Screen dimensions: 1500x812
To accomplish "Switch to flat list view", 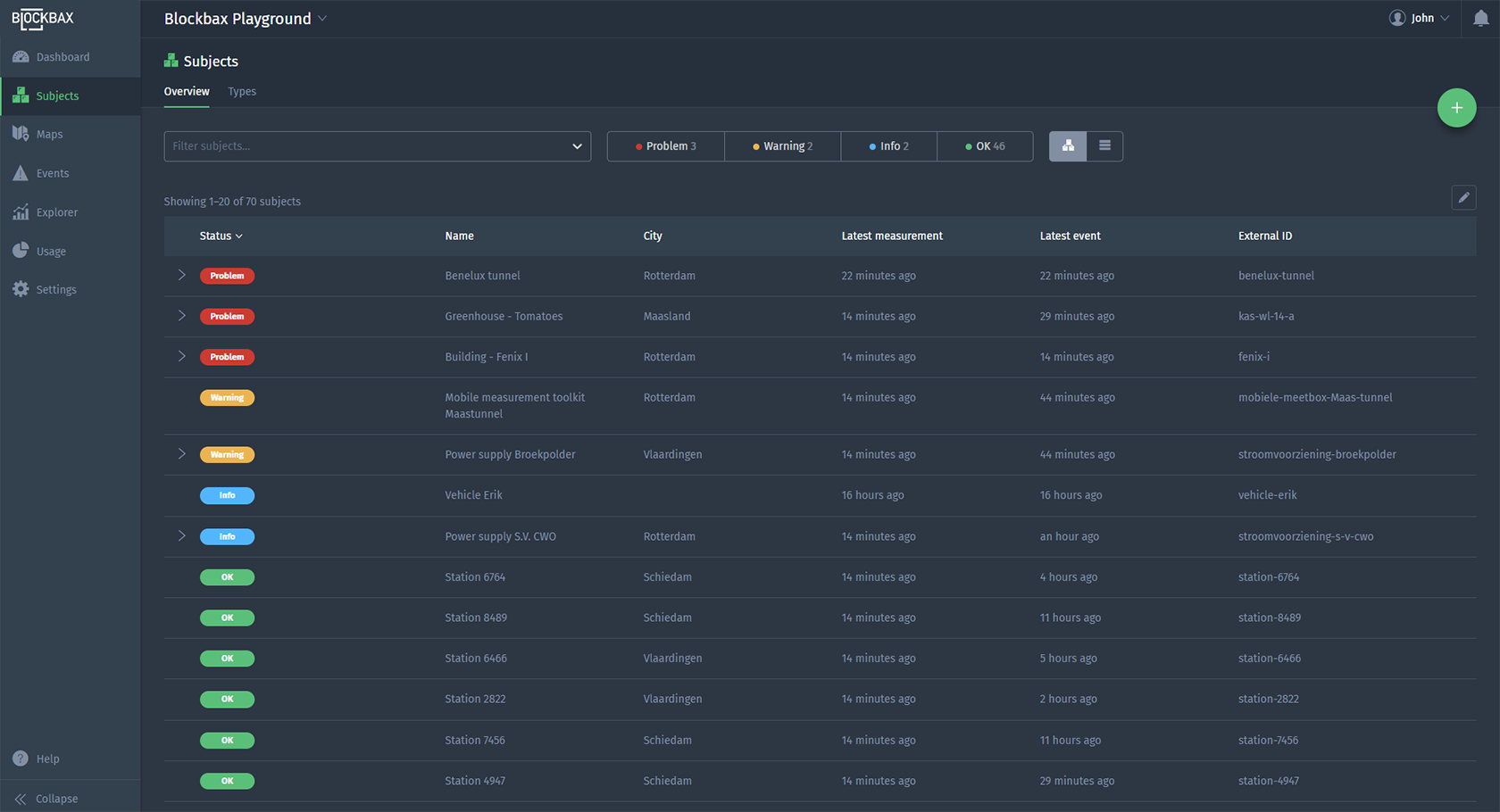I will [x=1104, y=146].
